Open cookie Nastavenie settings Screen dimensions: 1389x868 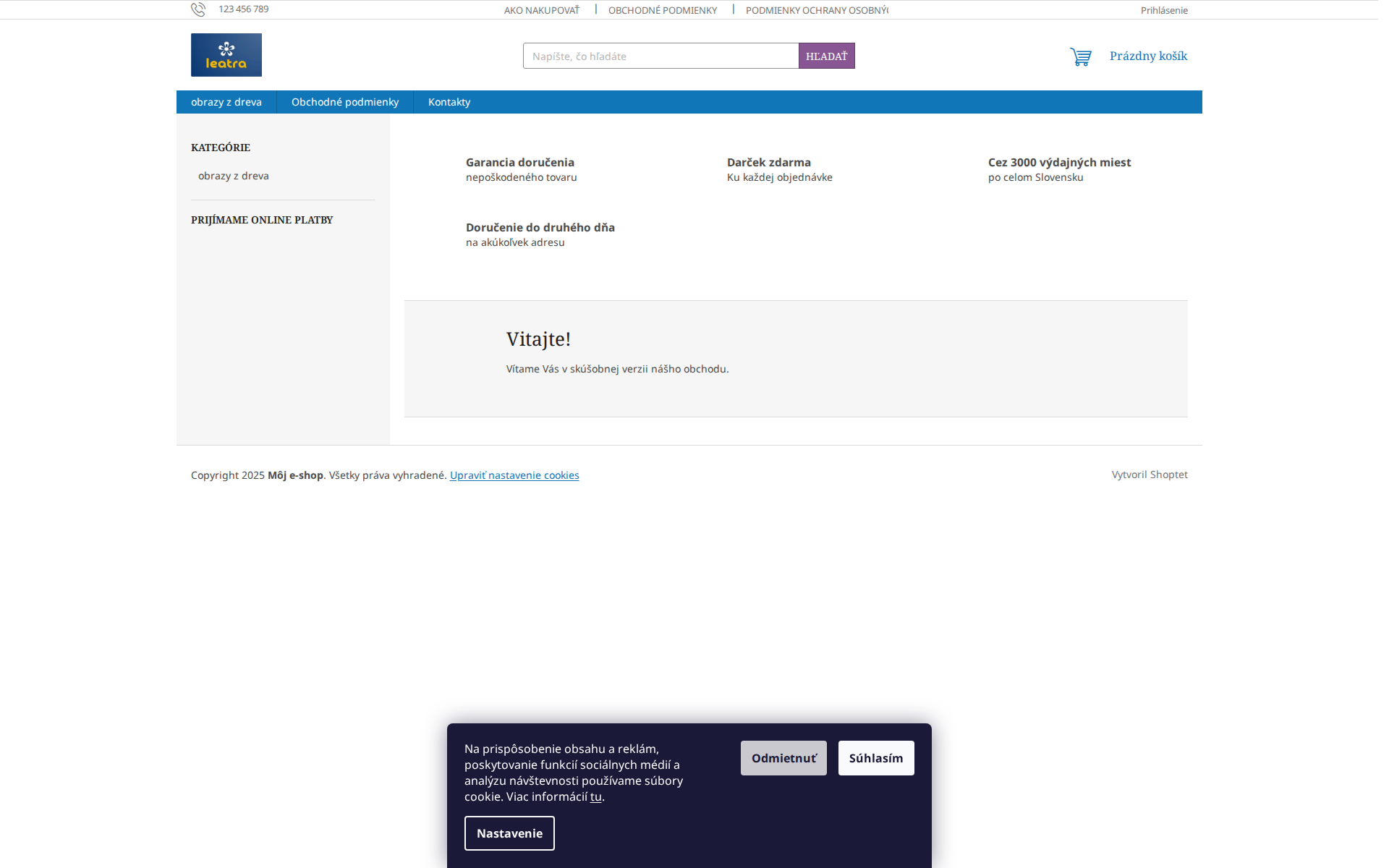(509, 833)
